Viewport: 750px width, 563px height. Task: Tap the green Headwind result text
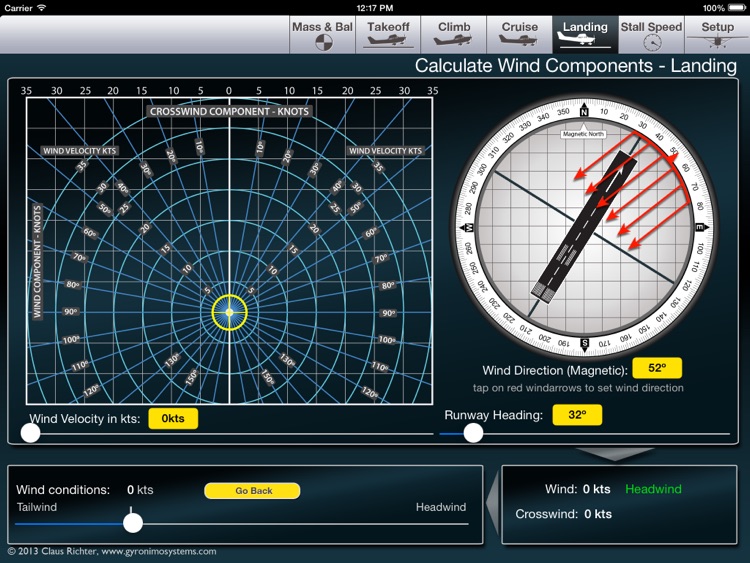pos(653,489)
